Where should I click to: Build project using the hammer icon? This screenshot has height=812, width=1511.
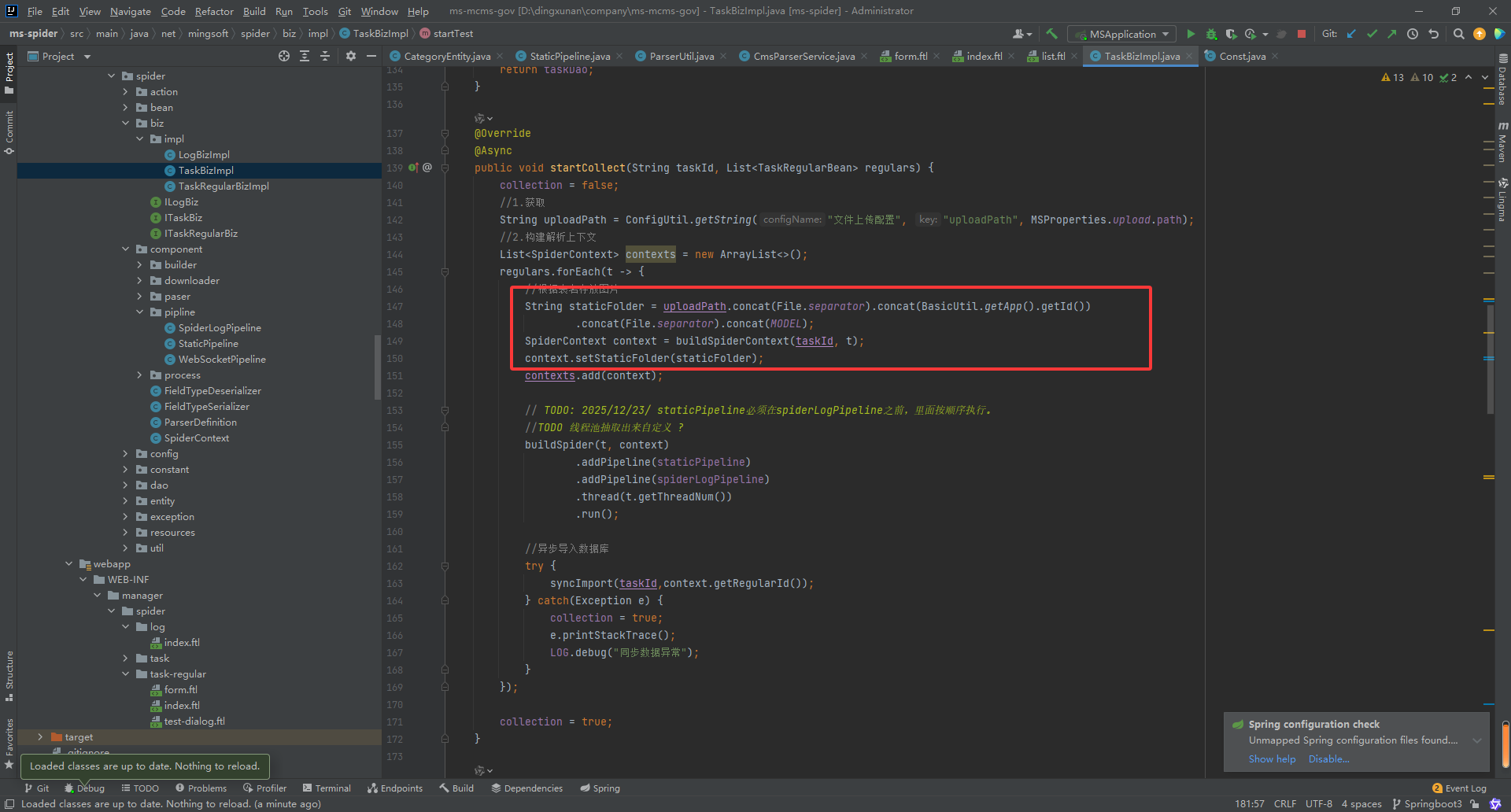(1051, 34)
